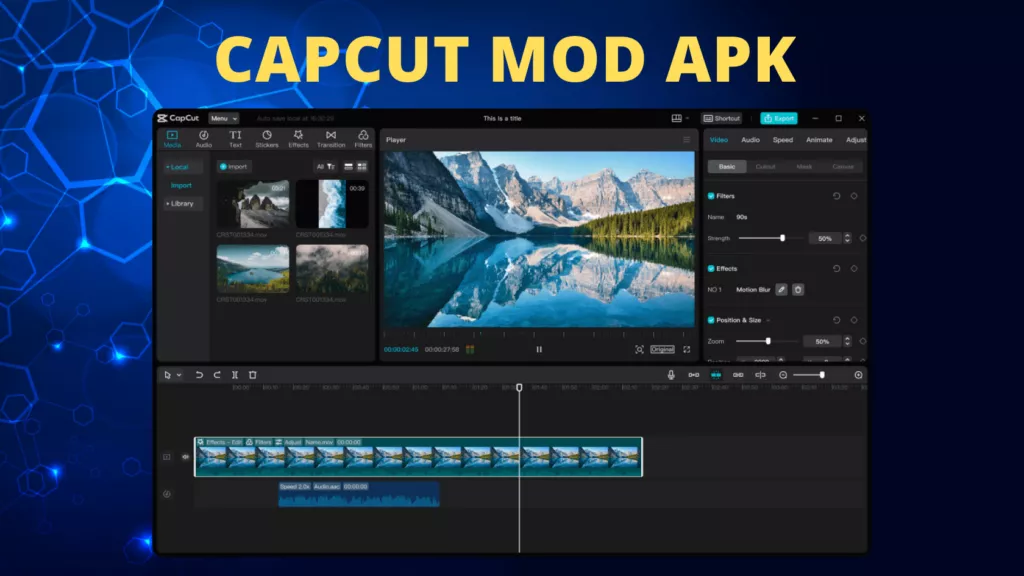This screenshot has height=576, width=1024.
Task: Click the zoom out timeline icon
Action: (x=783, y=375)
